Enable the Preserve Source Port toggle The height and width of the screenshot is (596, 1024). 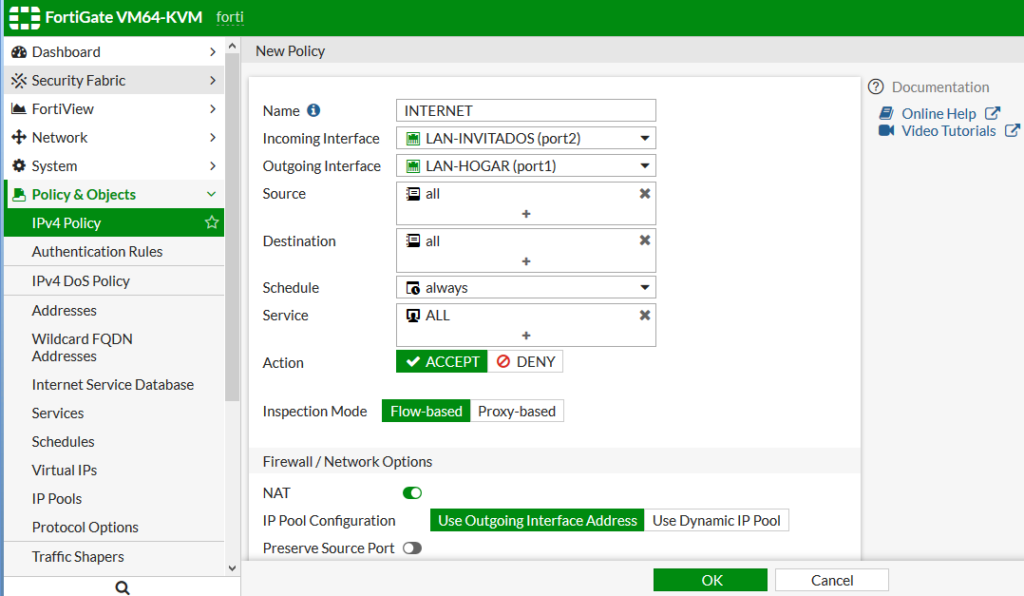click(412, 548)
